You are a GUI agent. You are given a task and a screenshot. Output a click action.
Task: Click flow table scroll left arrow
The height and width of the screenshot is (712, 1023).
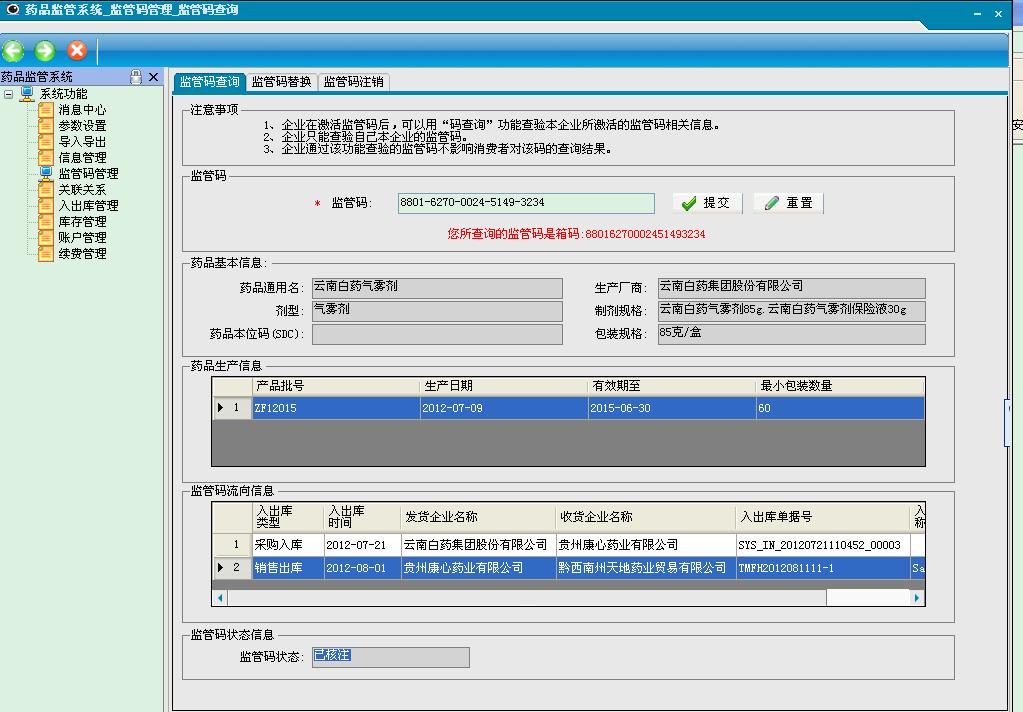(220, 597)
